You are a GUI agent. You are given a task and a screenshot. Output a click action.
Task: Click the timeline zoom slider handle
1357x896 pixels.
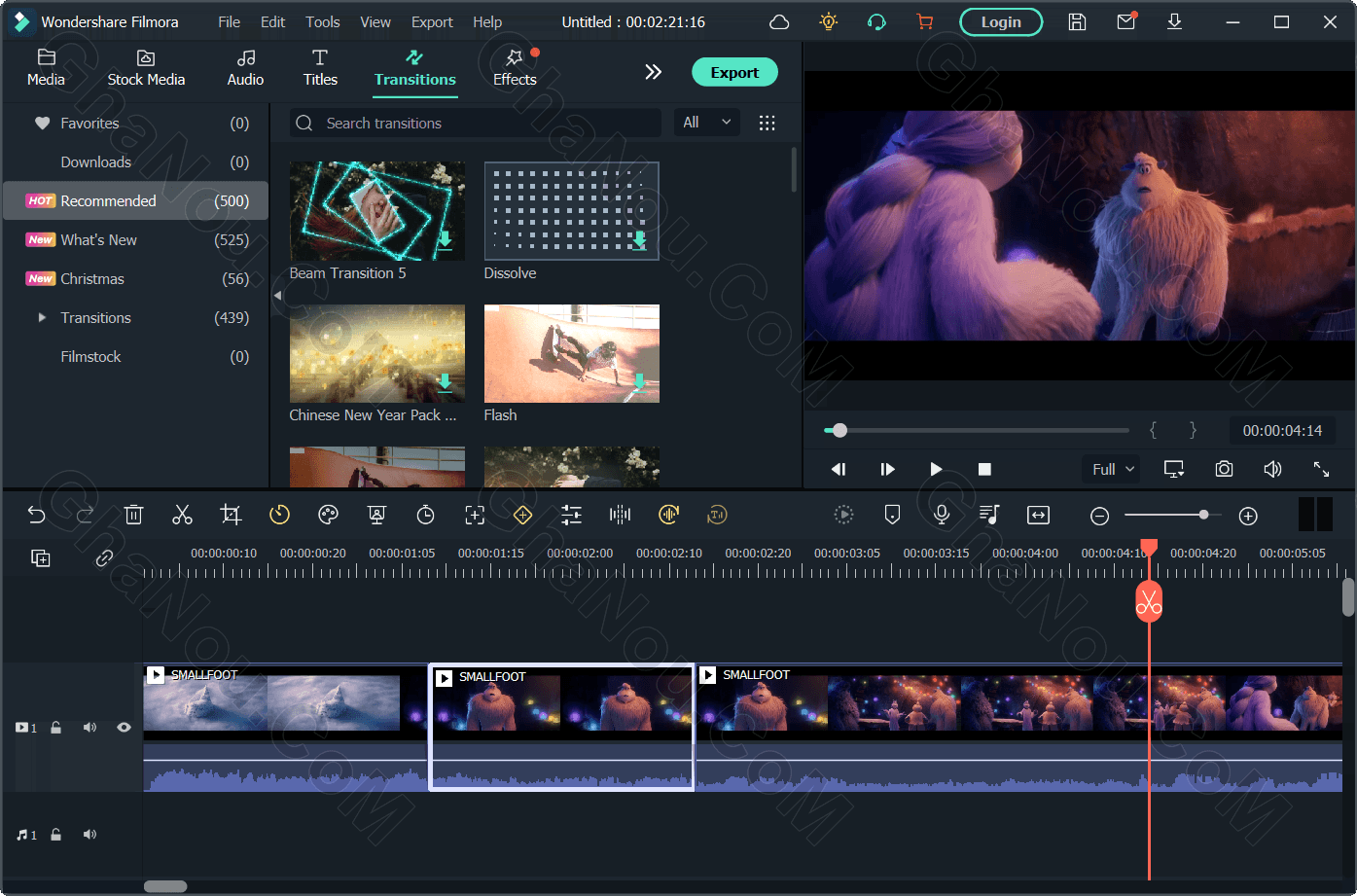pos(1204,515)
